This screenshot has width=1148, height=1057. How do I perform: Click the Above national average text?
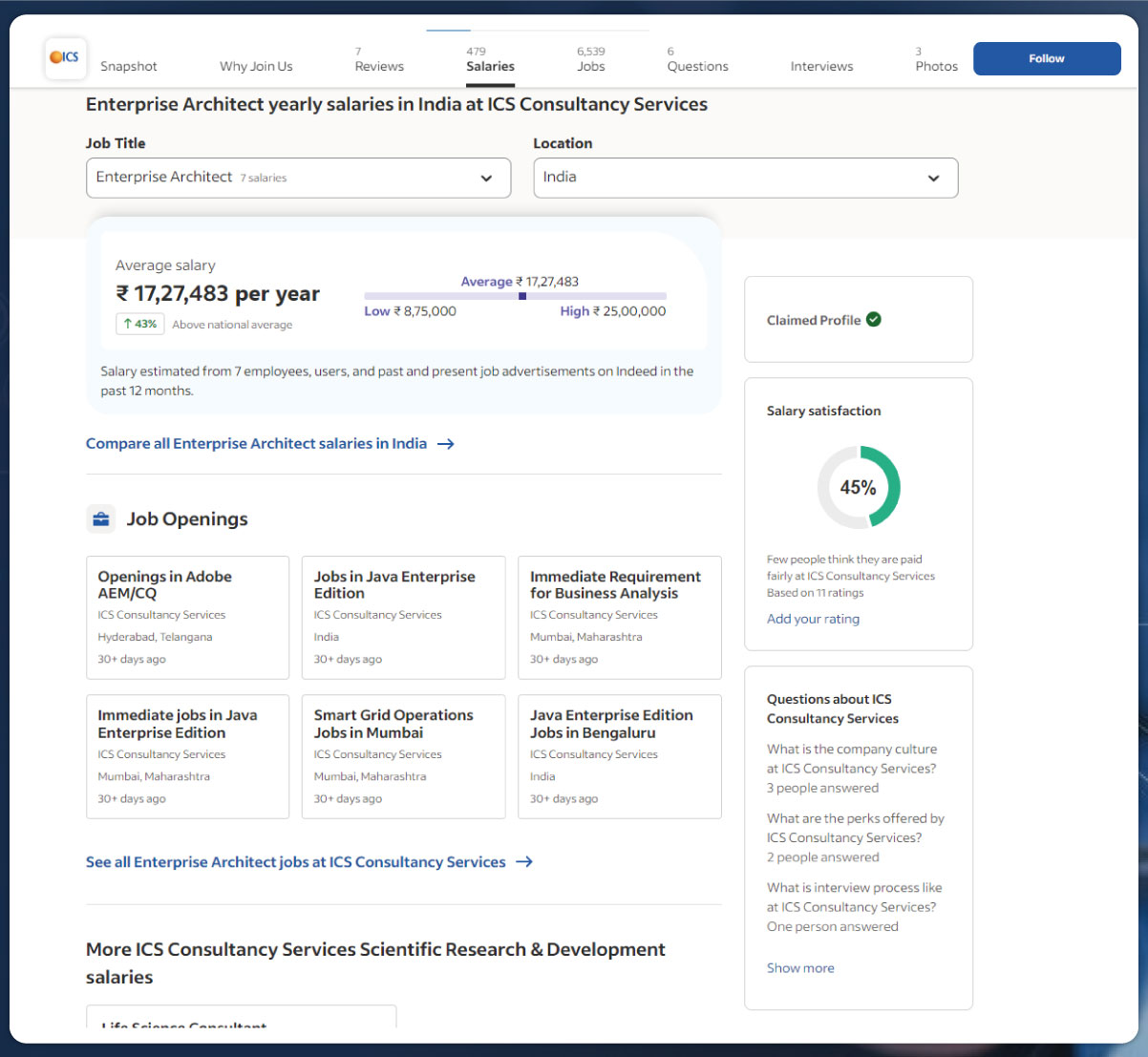(x=232, y=325)
